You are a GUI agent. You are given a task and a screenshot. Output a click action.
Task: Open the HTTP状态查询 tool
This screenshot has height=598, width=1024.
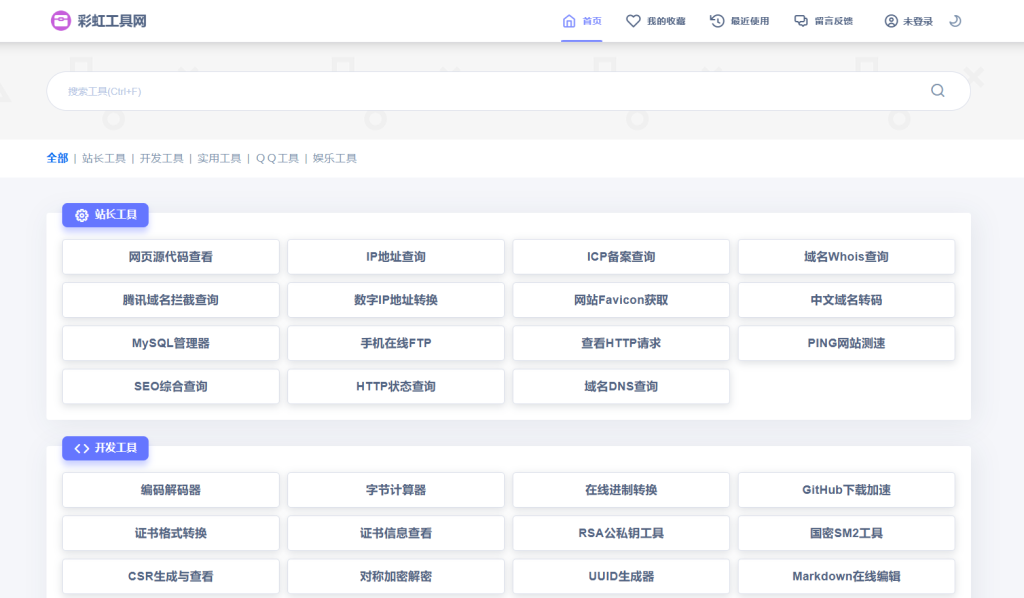pos(396,386)
